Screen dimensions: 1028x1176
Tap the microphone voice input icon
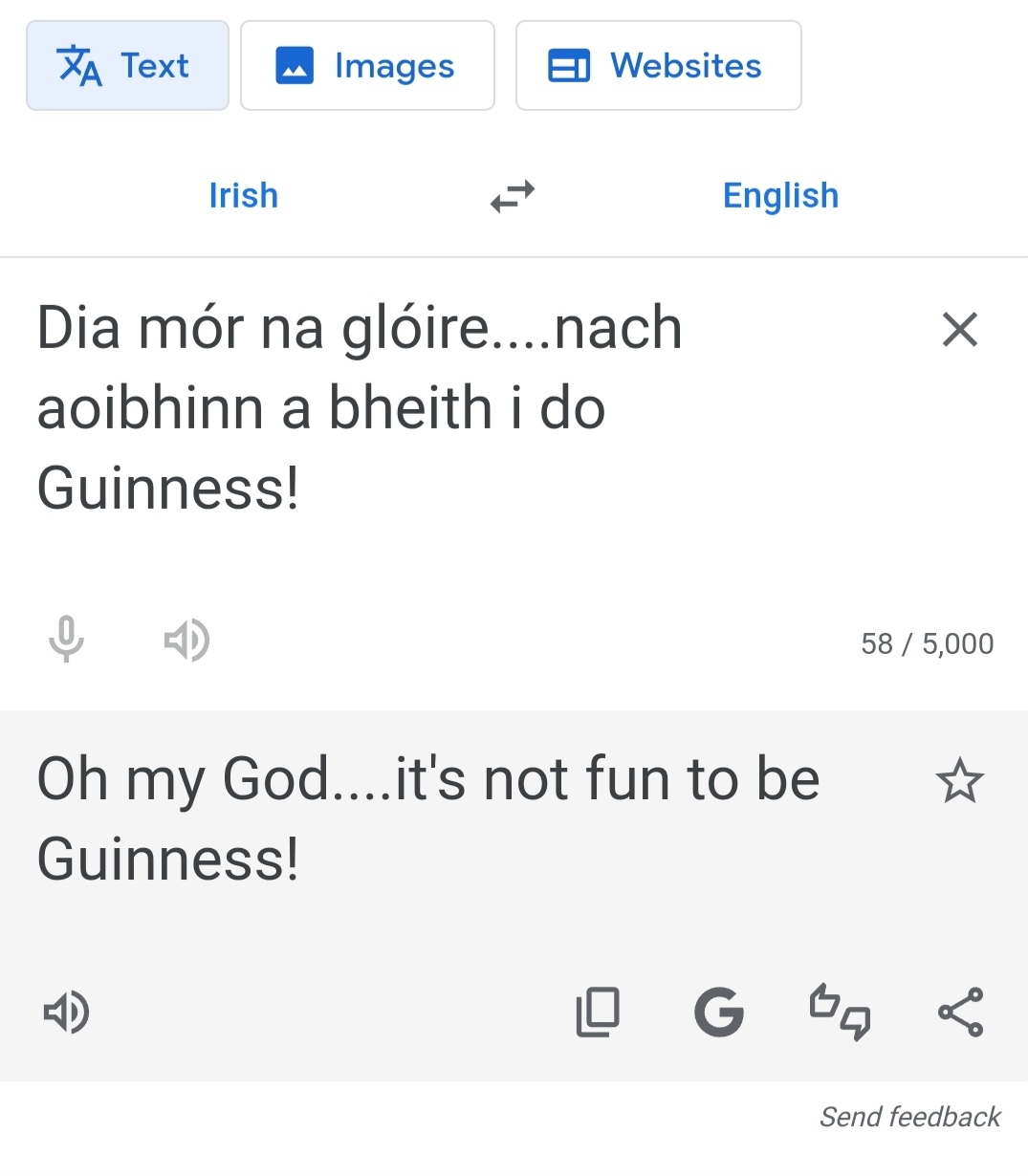pyautogui.click(x=66, y=640)
